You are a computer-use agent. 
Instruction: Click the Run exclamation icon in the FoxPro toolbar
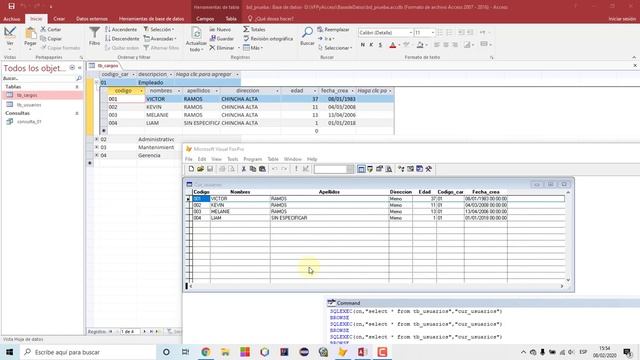[x=296, y=169]
